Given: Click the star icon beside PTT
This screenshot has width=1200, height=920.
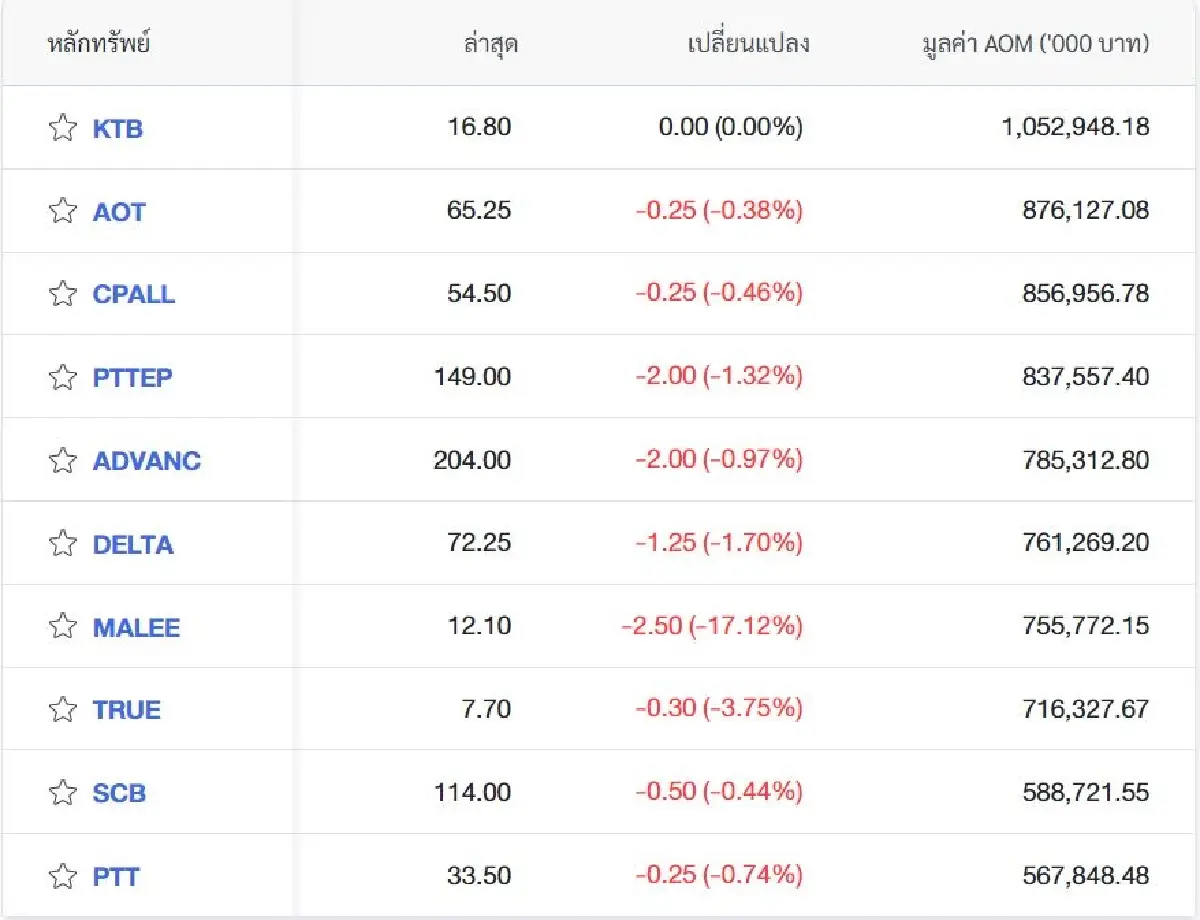Looking at the screenshot, I should point(62,875).
